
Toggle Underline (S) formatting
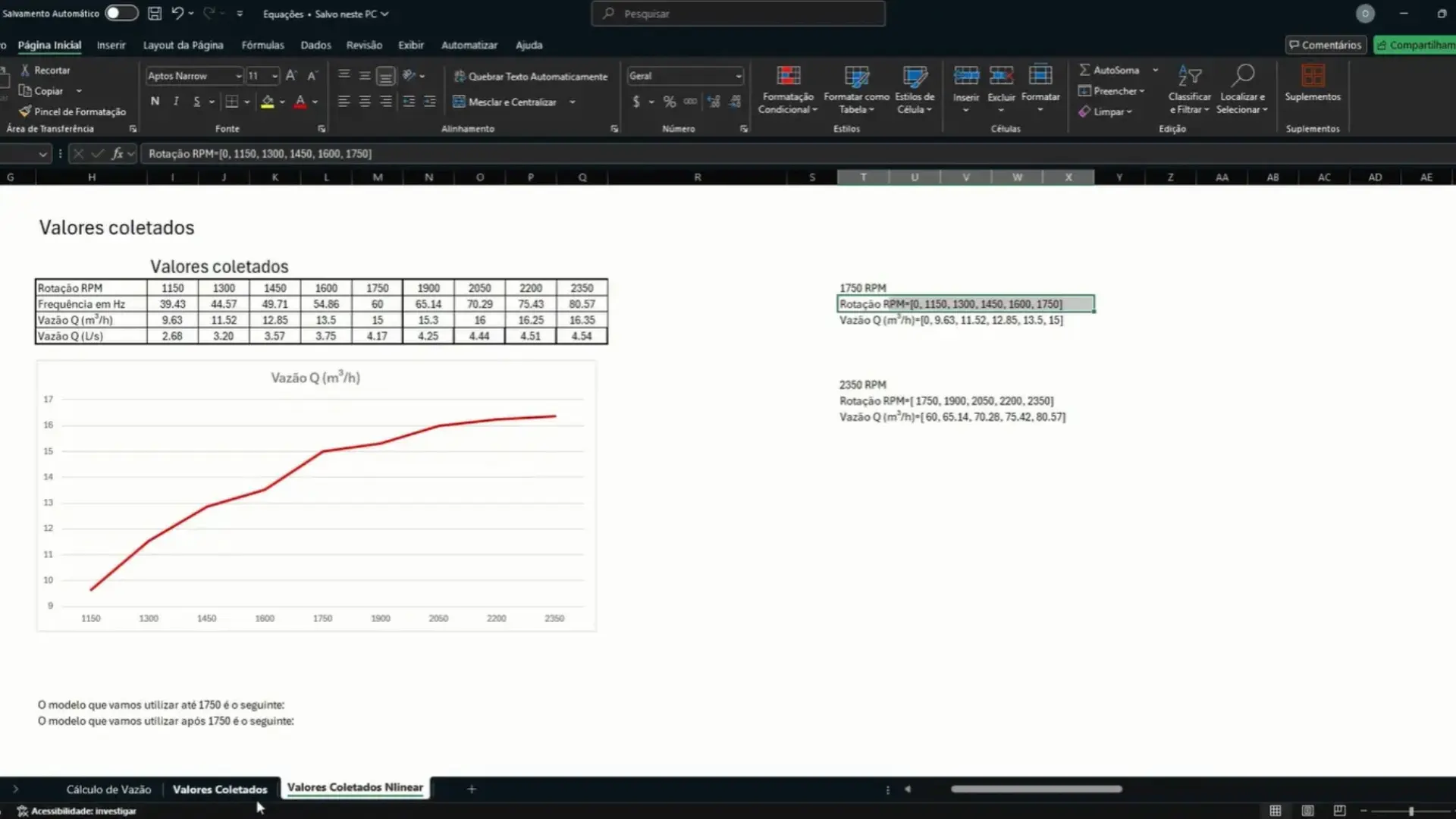pyautogui.click(x=197, y=102)
